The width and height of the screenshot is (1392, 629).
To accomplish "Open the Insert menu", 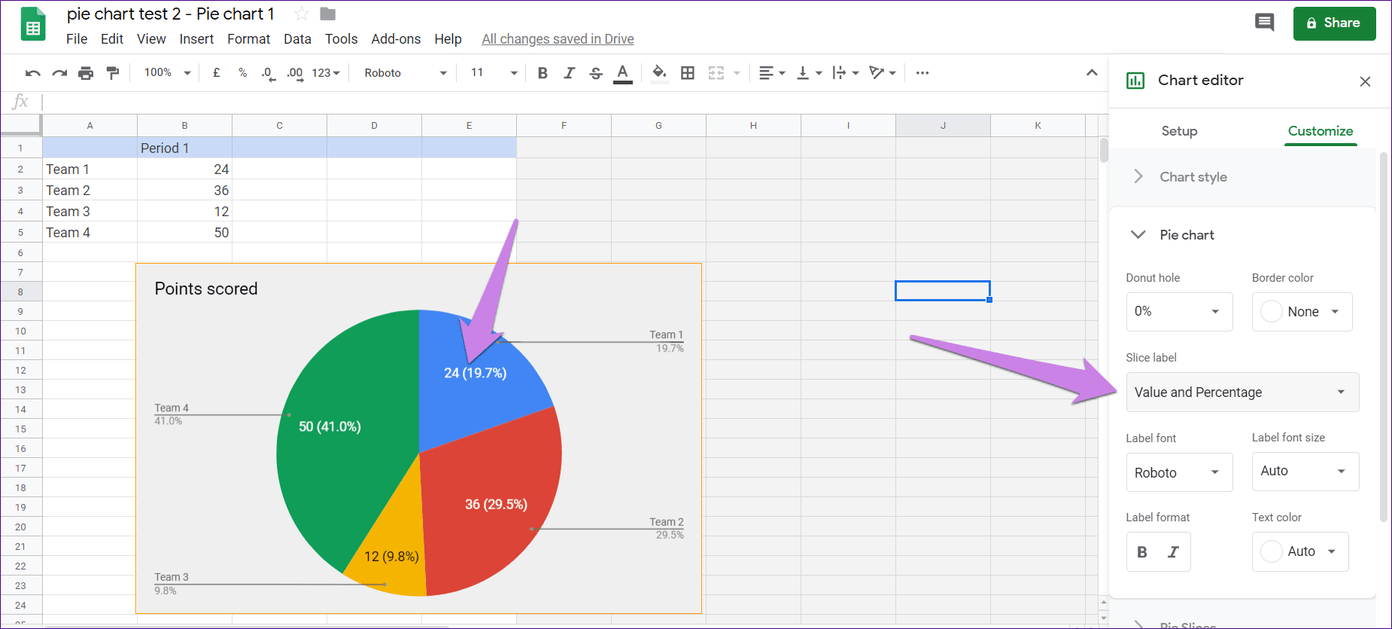I will point(196,39).
